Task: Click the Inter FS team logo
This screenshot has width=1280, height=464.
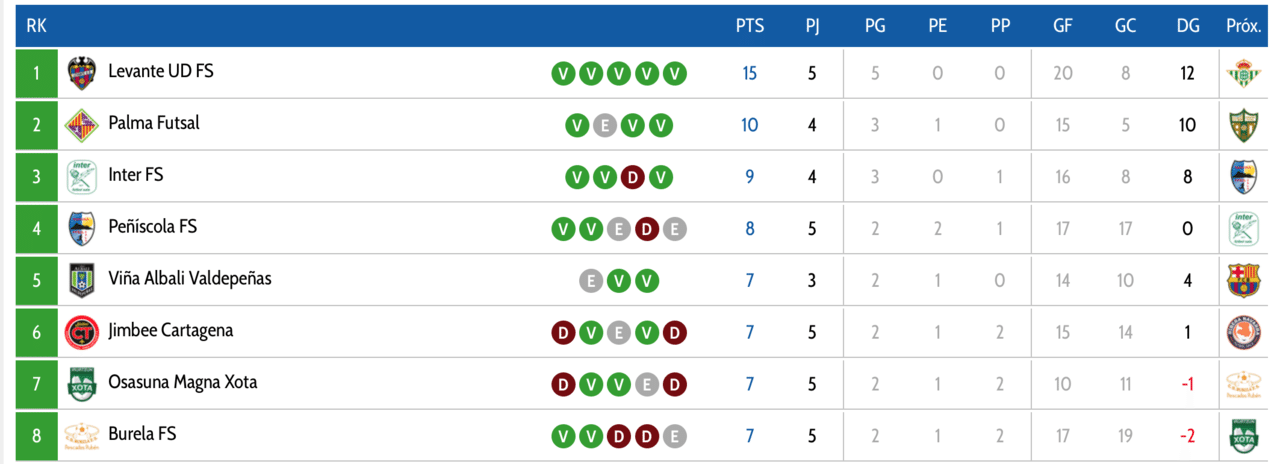Action: (81, 177)
